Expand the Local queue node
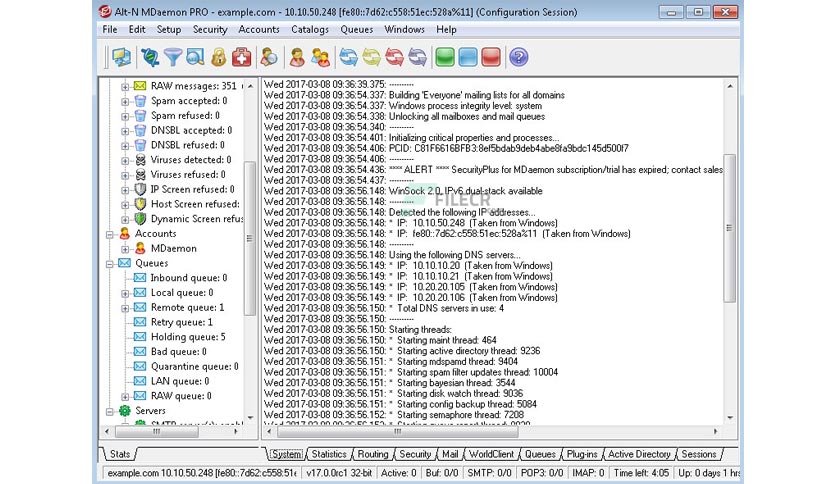836x484 pixels. click(125, 293)
